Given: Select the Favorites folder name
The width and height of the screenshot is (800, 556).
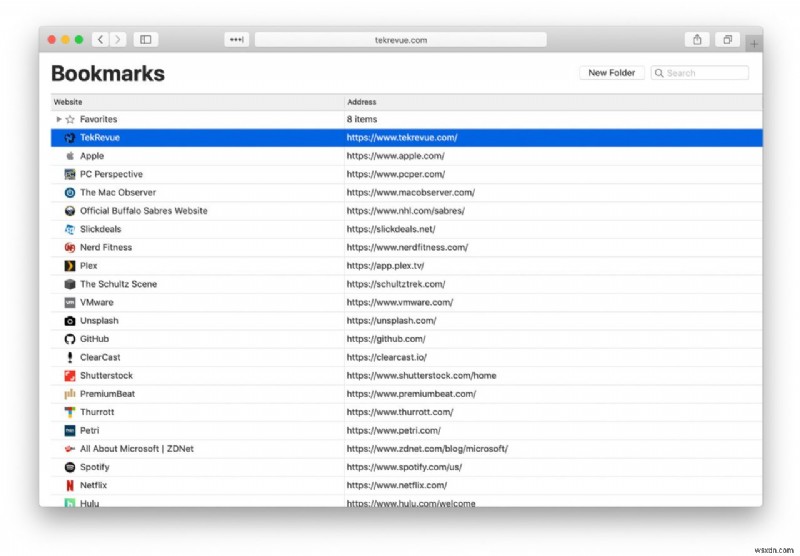Looking at the screenshot, I should [x=98, y=119].
